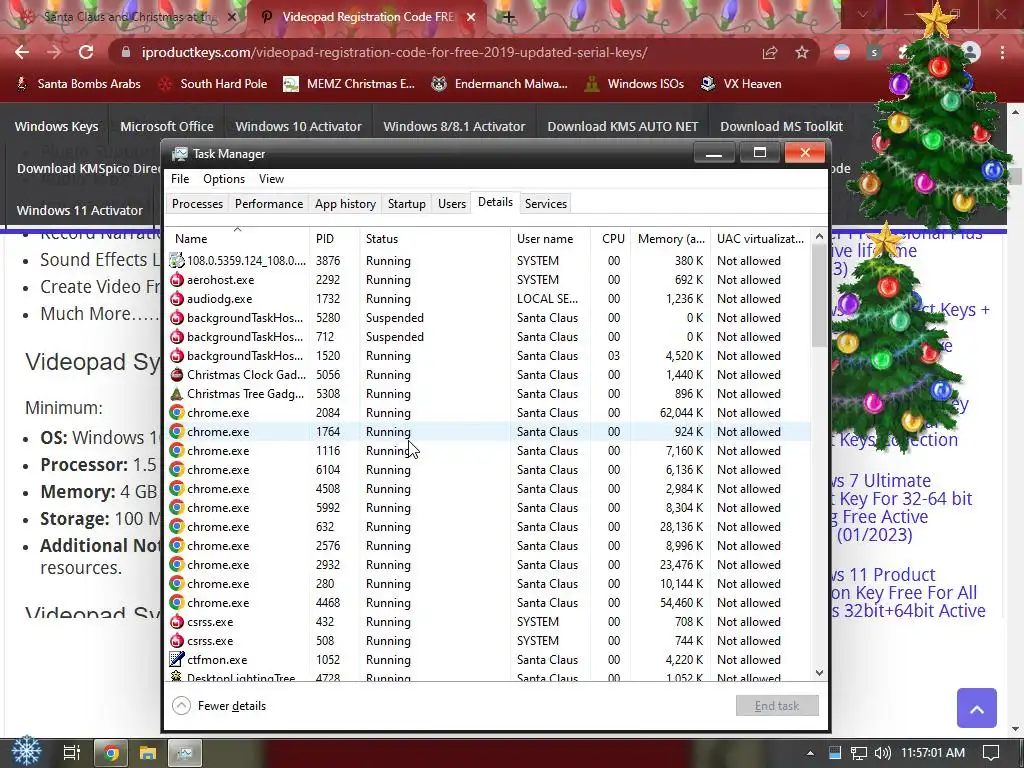Open the notification center icon
1024x768 pixels.
pos(991,753)
